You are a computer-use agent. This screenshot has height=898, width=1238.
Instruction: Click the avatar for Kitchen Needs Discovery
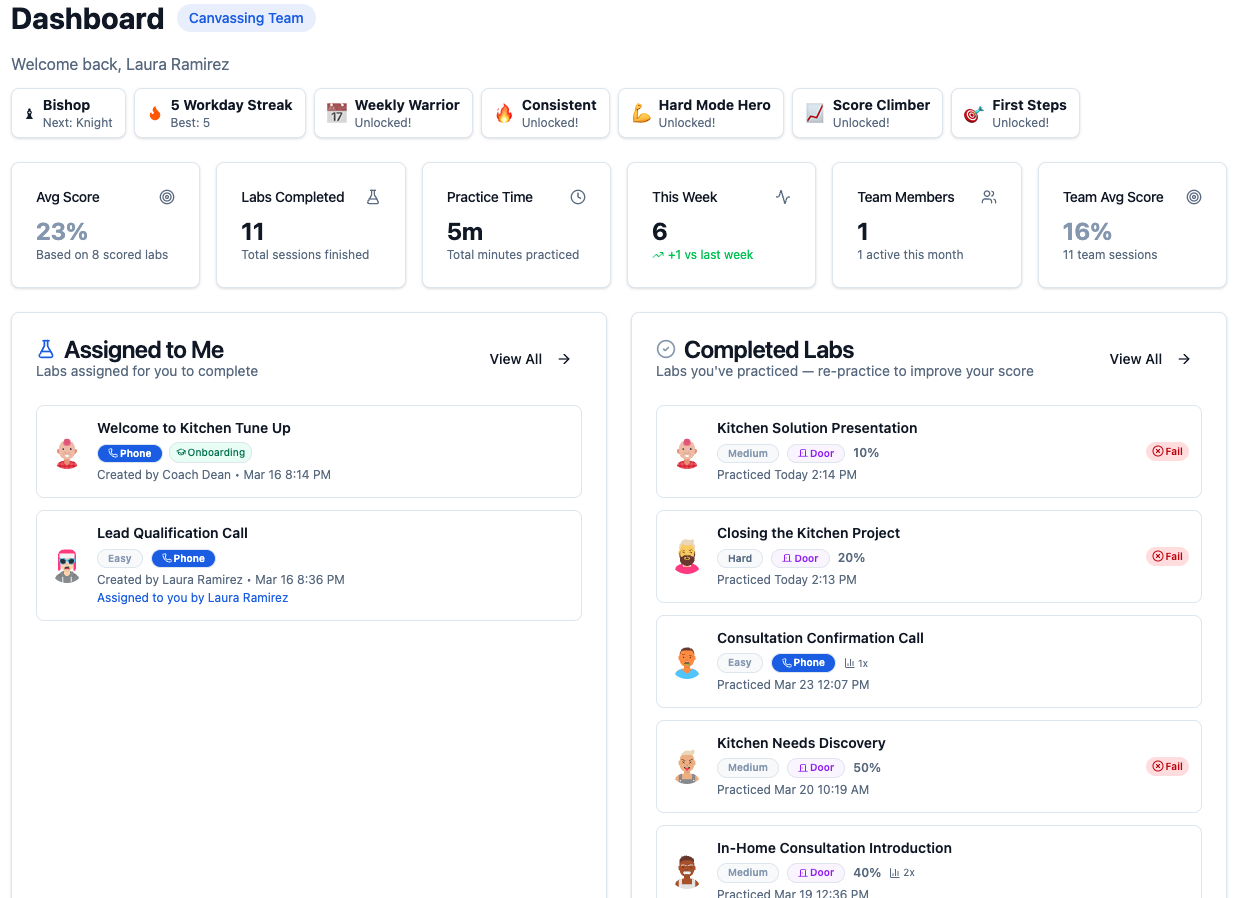[687, 767]
